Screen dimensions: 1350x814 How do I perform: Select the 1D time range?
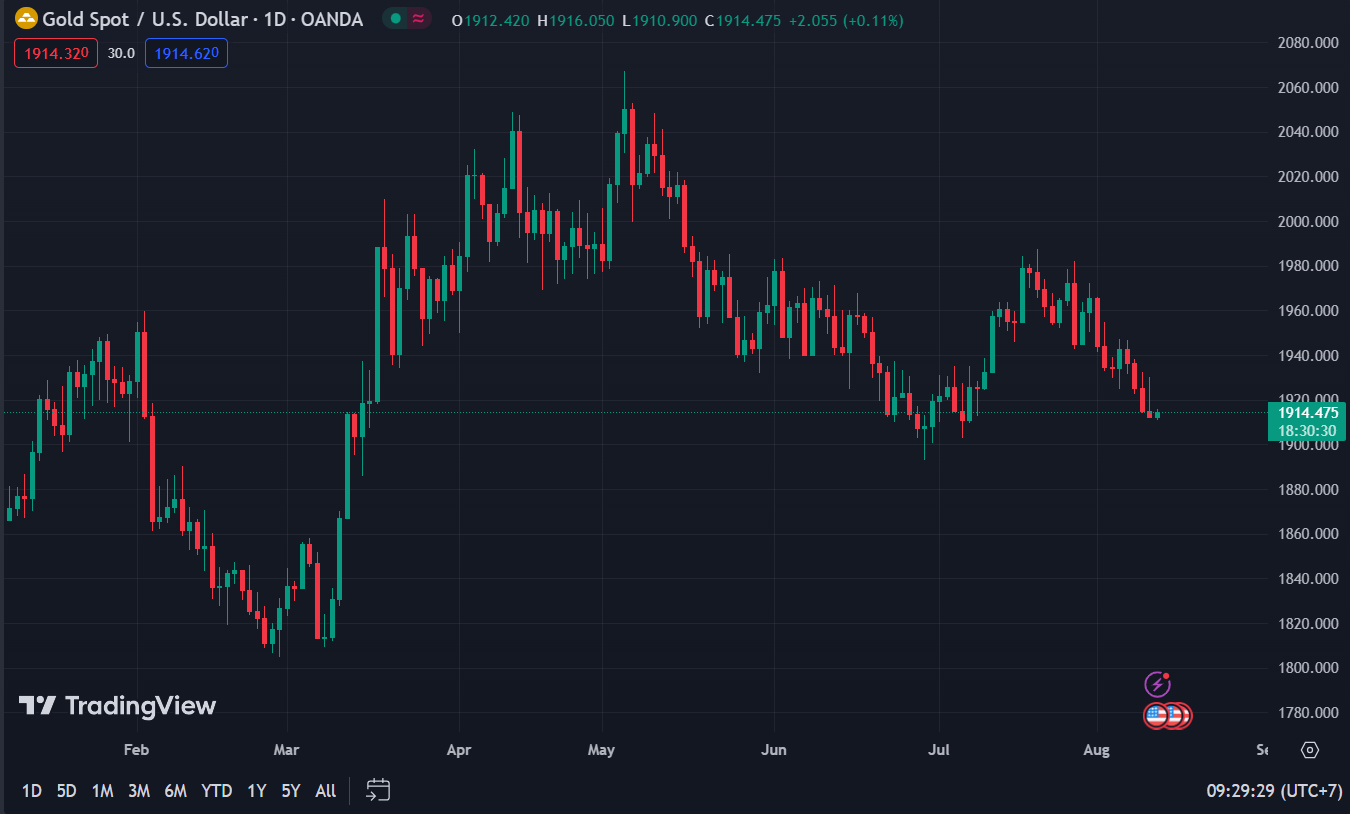point(32,791)
